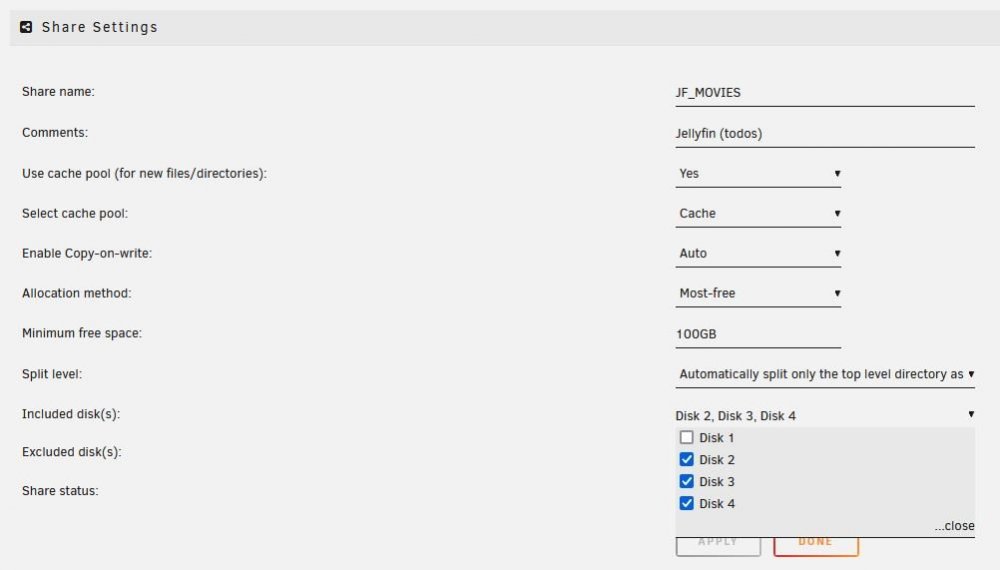Click the 'Minimum free space:' label
This screenshot has height=570, width=1000.
82,333
